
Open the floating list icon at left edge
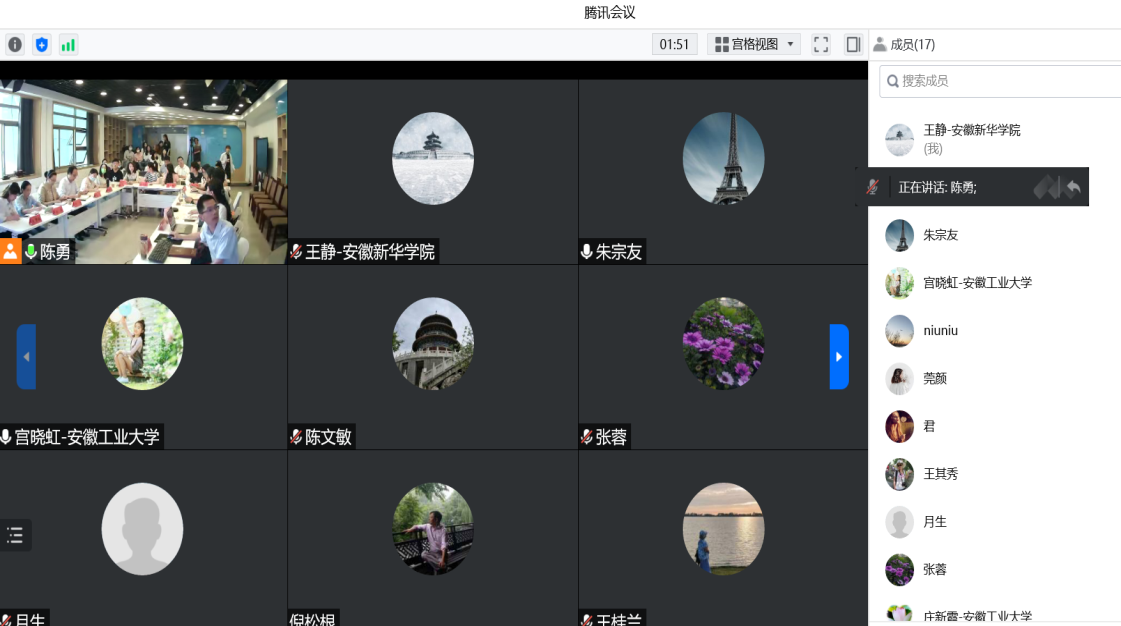click(x=15, y=535)
